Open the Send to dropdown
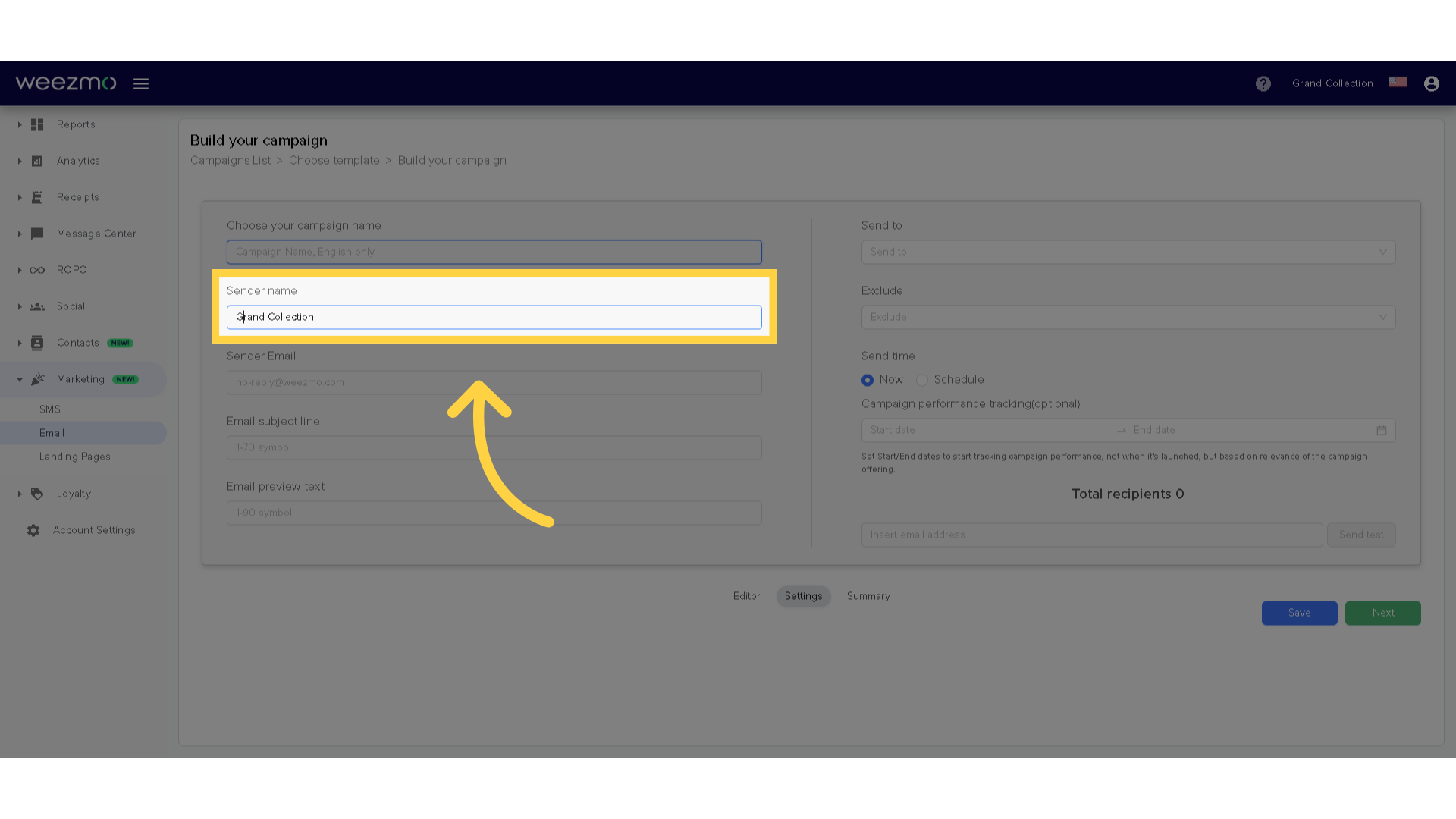 (x=1128, y=252)
